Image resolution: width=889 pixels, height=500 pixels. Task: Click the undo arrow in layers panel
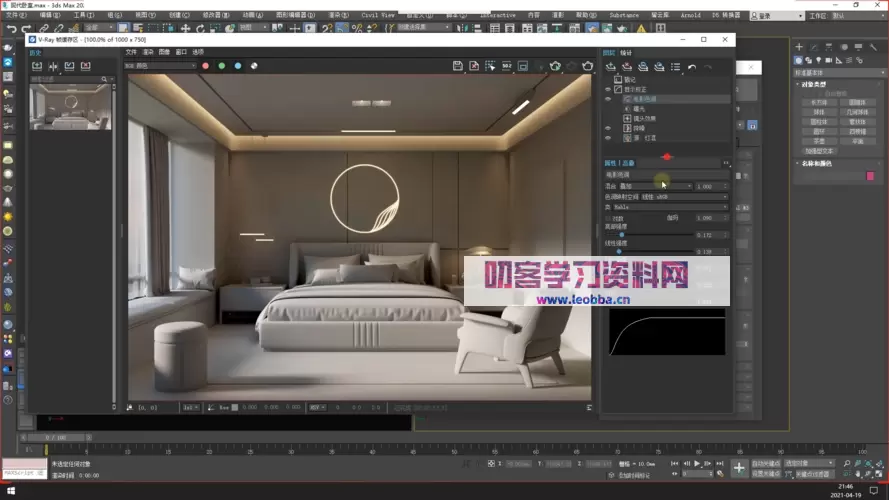(692, 67)
